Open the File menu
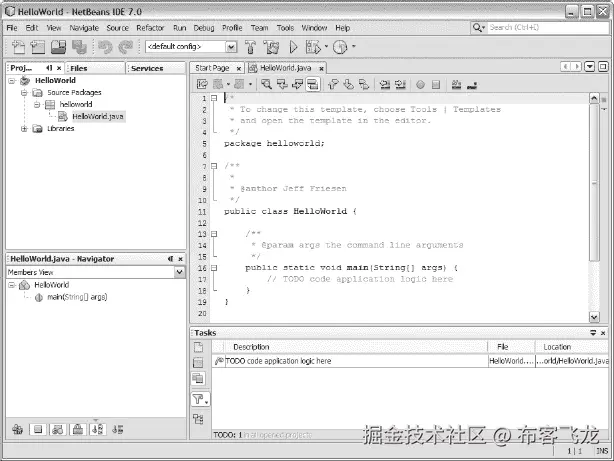The image size is (614, 461). point(12,28)
